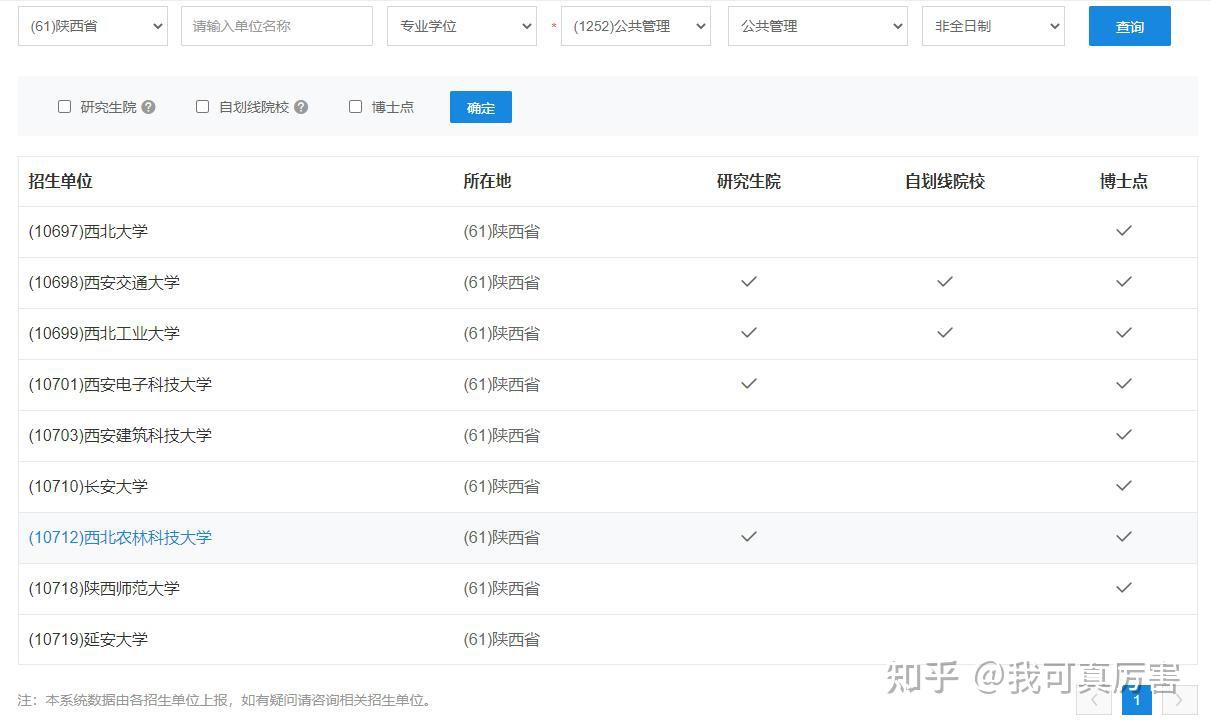Viewport: 1211px width, 726px height.
Task: Click 研究生院 checkmark in 西安电子科技大学 row
Action: tap(749, 383)
